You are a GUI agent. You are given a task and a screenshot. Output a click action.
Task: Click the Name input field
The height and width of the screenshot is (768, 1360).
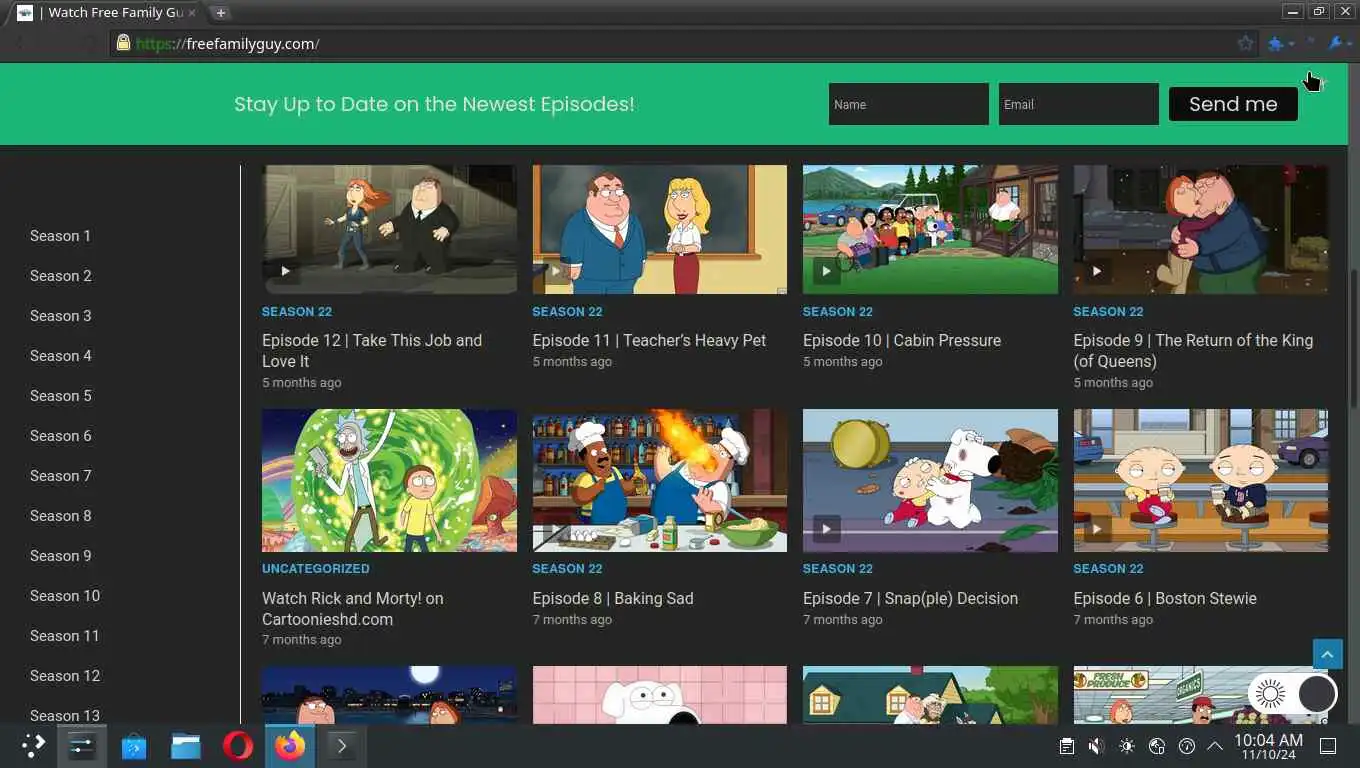(908, 104)
